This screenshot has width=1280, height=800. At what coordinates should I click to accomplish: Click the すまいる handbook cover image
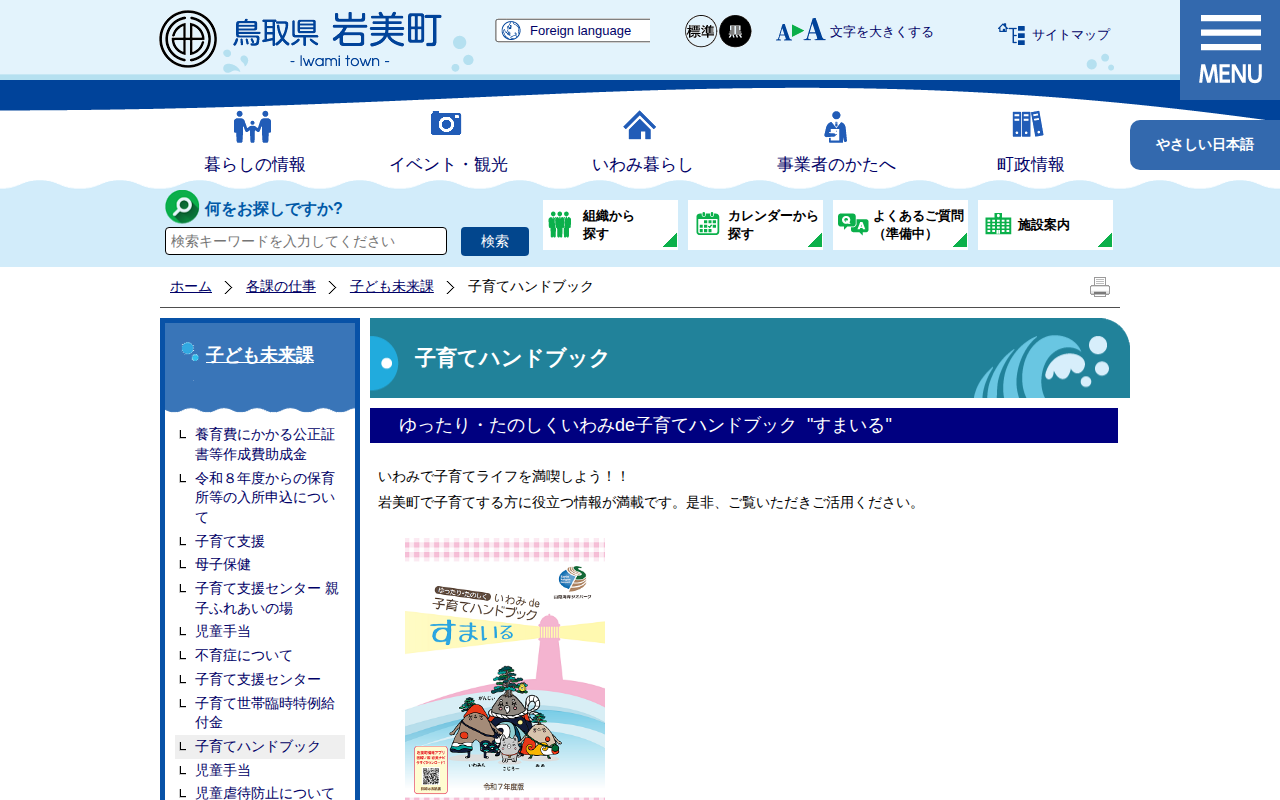505,668
